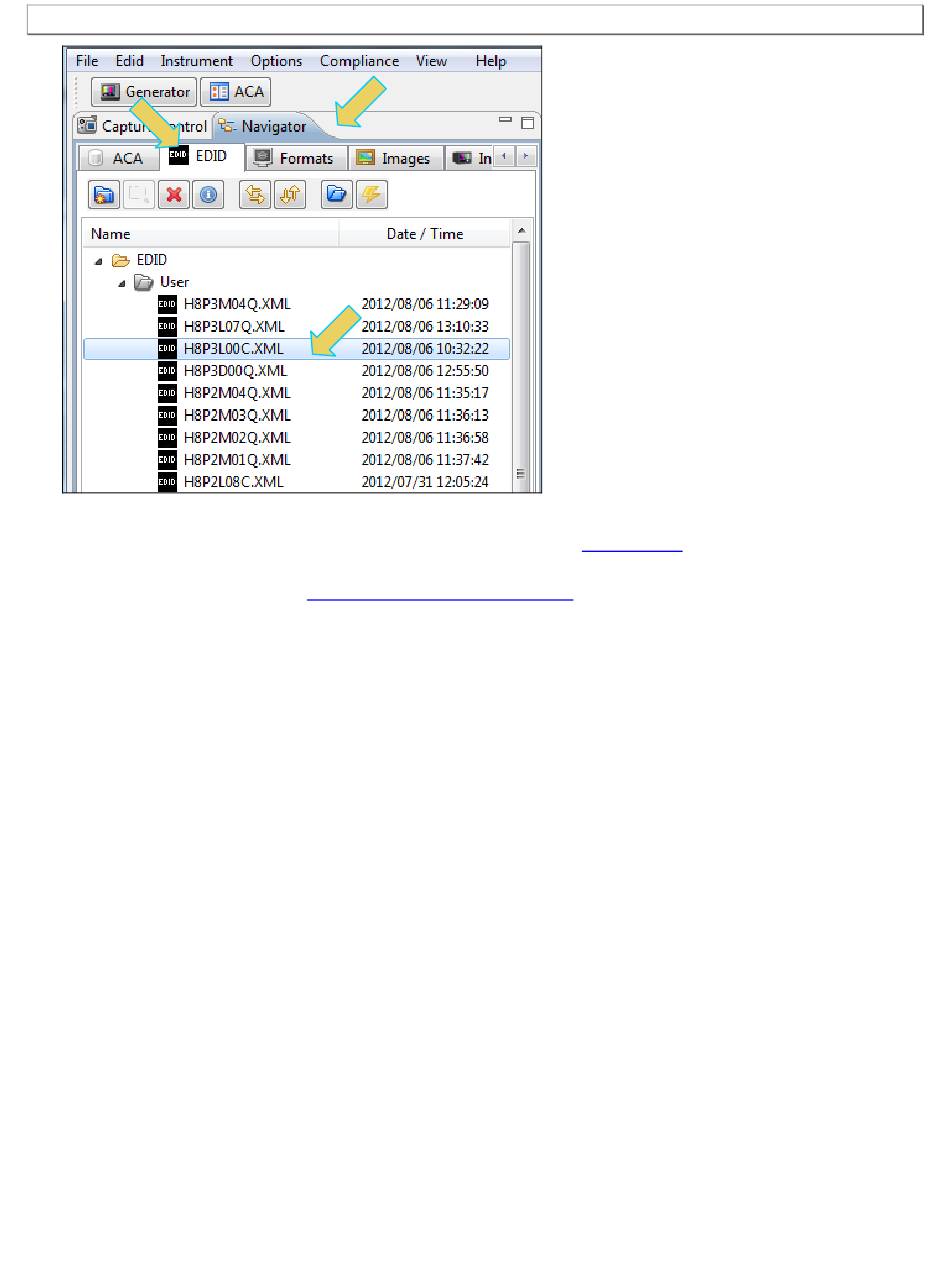The height and width of the screenshot is (1267, 950).
Task: Open the Compliance menu
Action: (x=359, y=61)
